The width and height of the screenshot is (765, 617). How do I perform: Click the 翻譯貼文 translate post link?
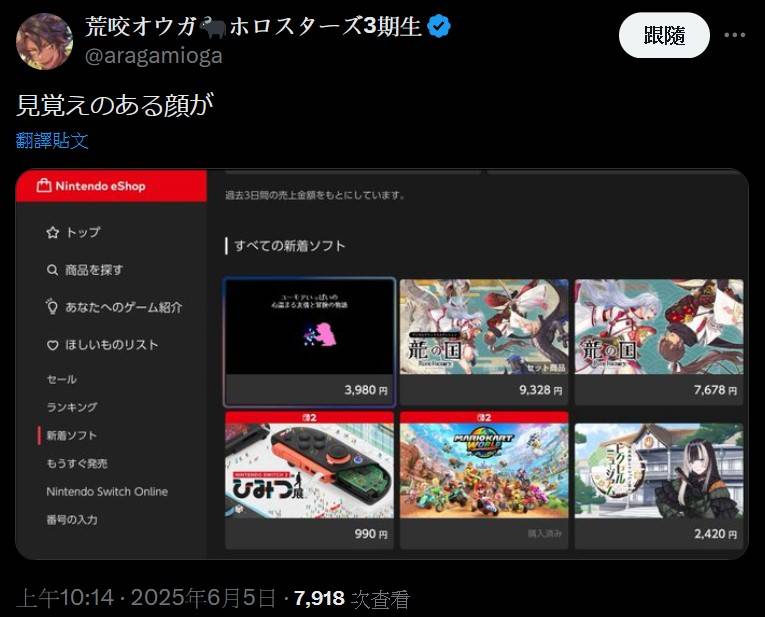[x=52, y=140]
